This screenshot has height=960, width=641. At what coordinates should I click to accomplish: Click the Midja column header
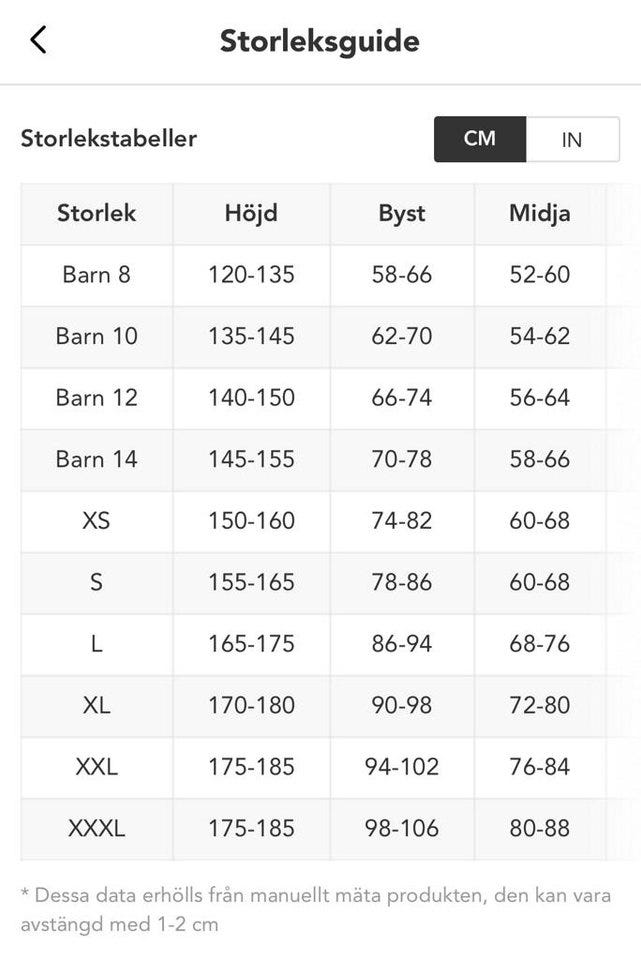[x=540, y=213]
